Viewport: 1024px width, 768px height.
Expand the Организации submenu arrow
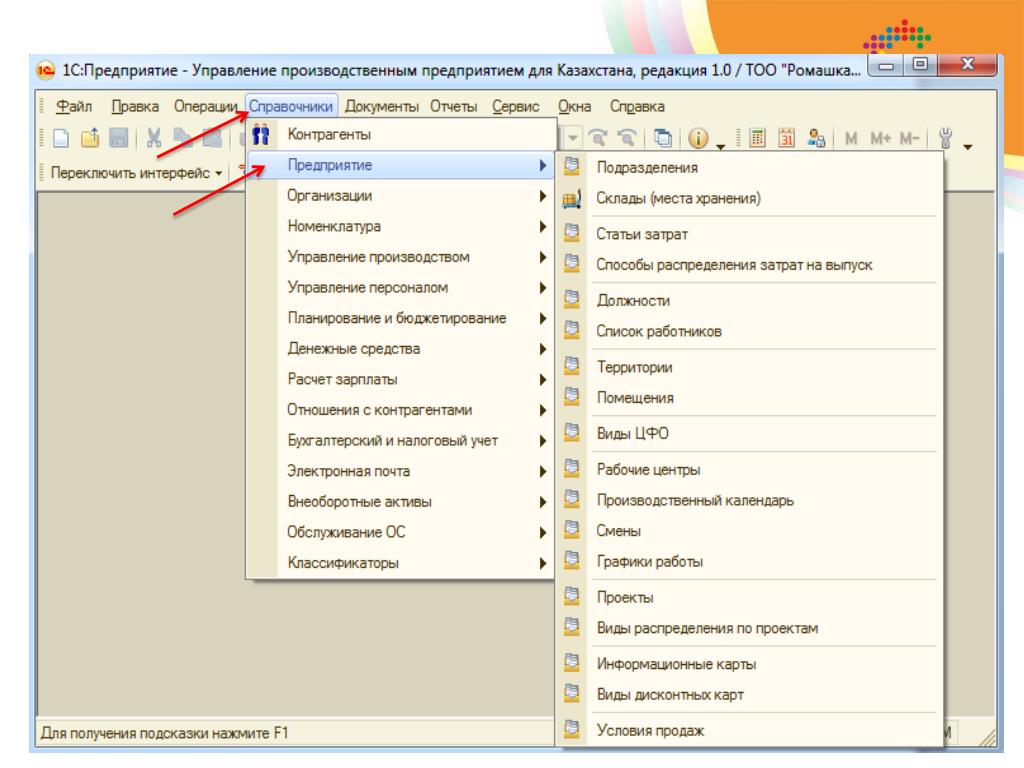[x=543, y=195]
